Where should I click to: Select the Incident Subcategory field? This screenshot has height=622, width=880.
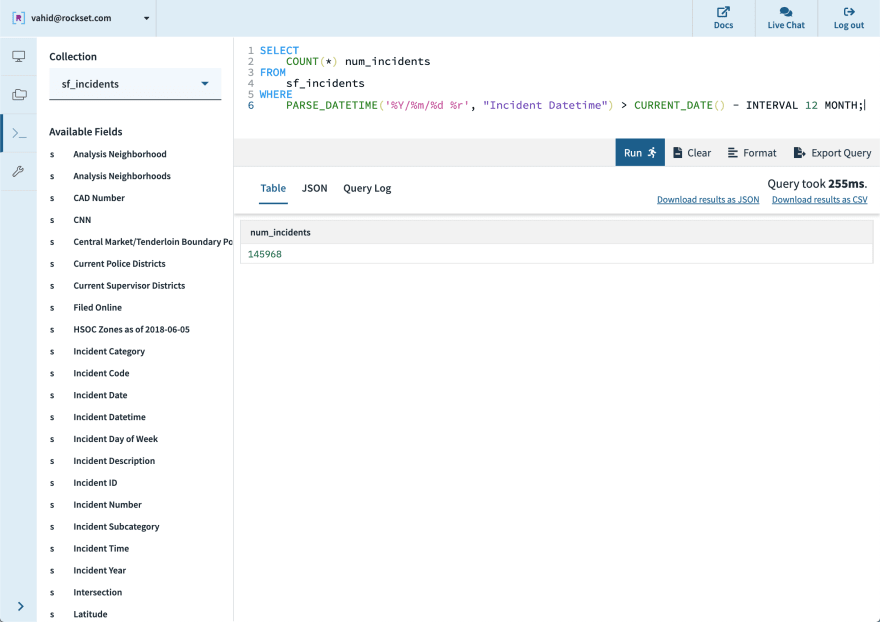pyautogui.click(x=116, y=527)
